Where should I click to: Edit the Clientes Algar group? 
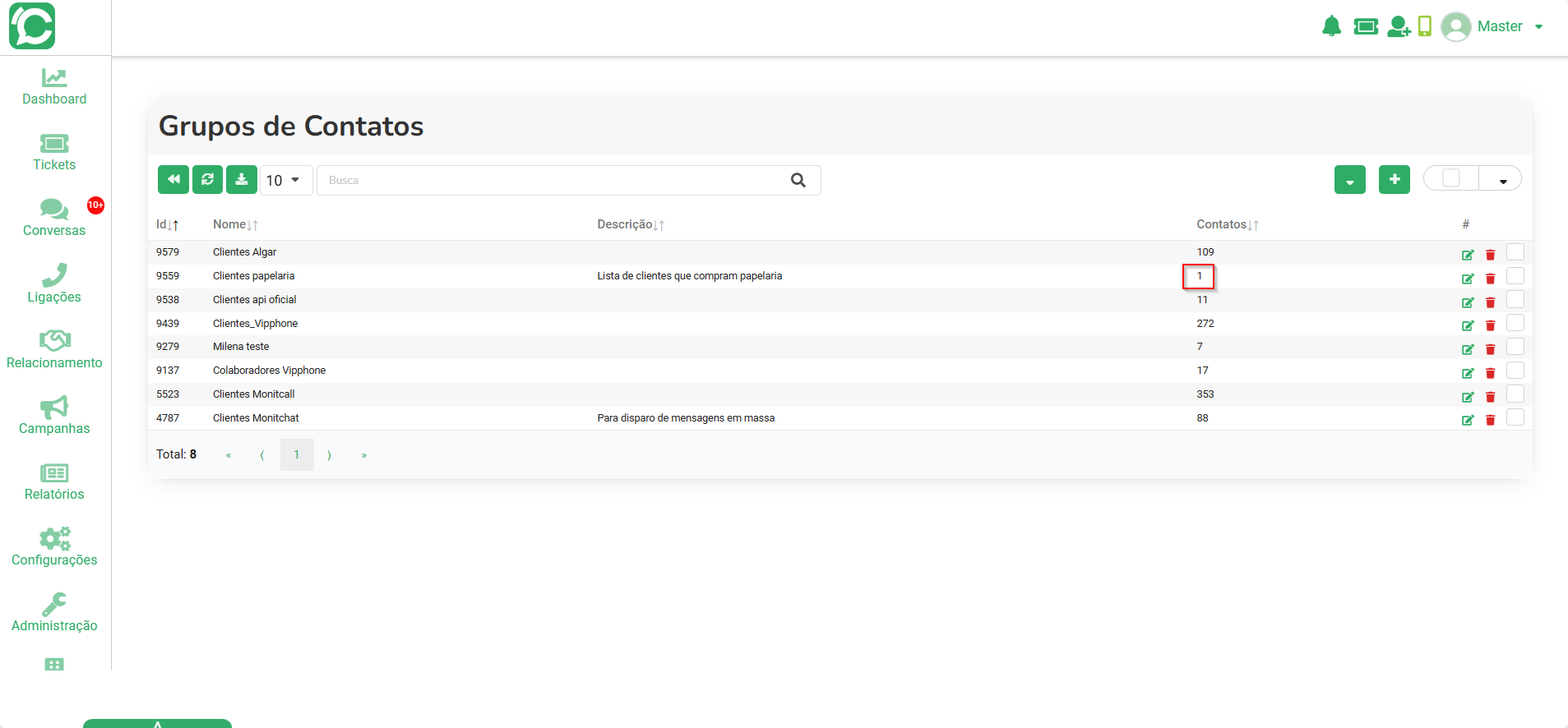coord(1468,255)
